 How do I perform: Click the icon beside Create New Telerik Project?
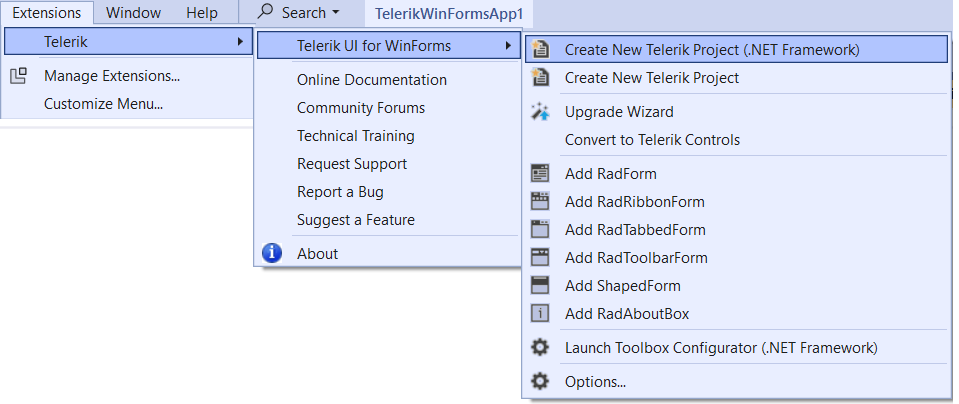540,78
